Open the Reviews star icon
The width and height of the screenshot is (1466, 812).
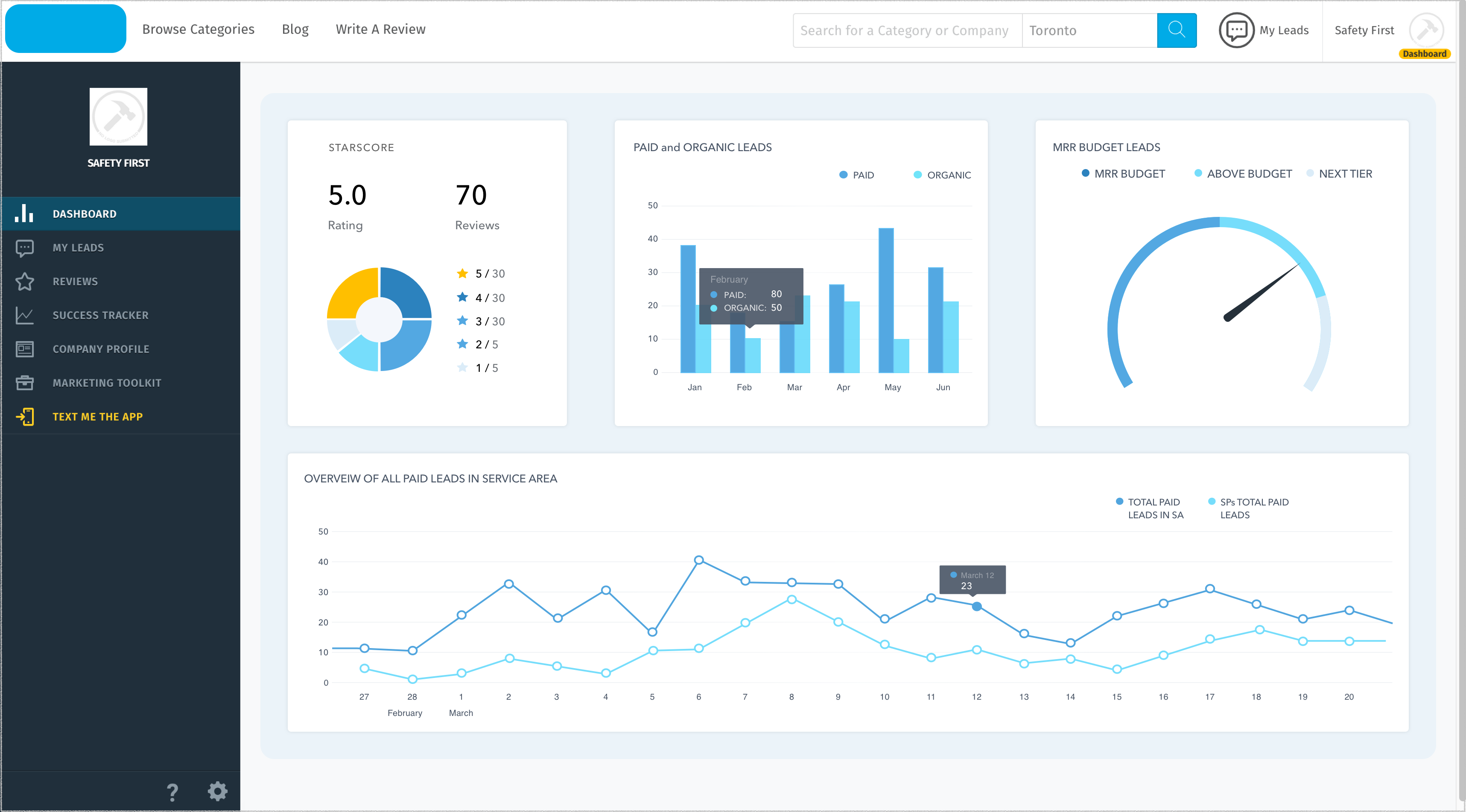[25, 281]
